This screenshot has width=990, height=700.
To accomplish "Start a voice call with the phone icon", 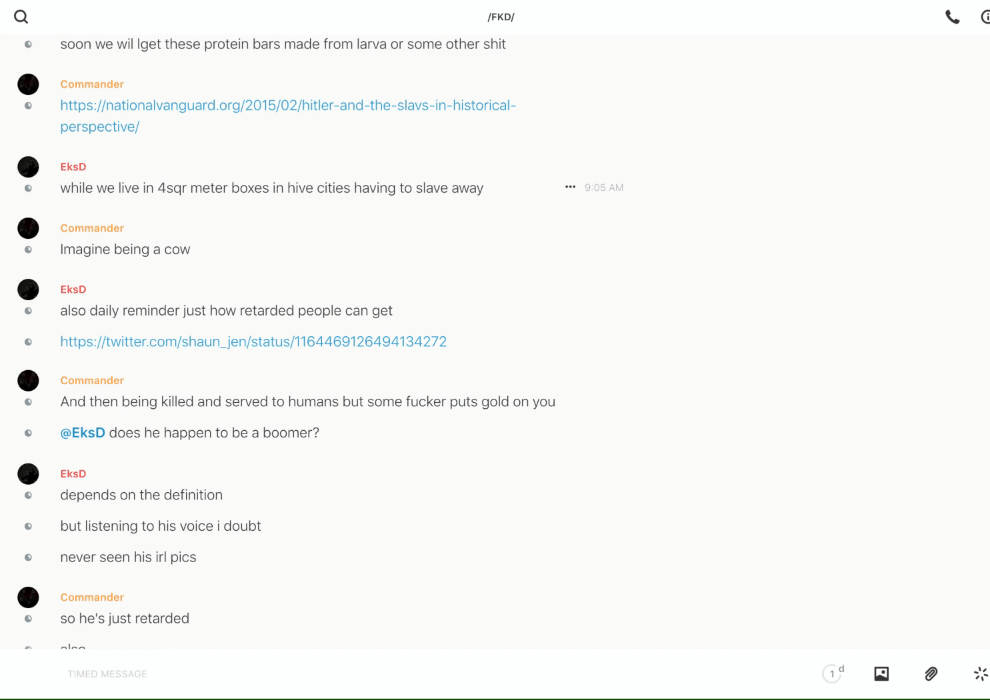I will pos(952,17).
